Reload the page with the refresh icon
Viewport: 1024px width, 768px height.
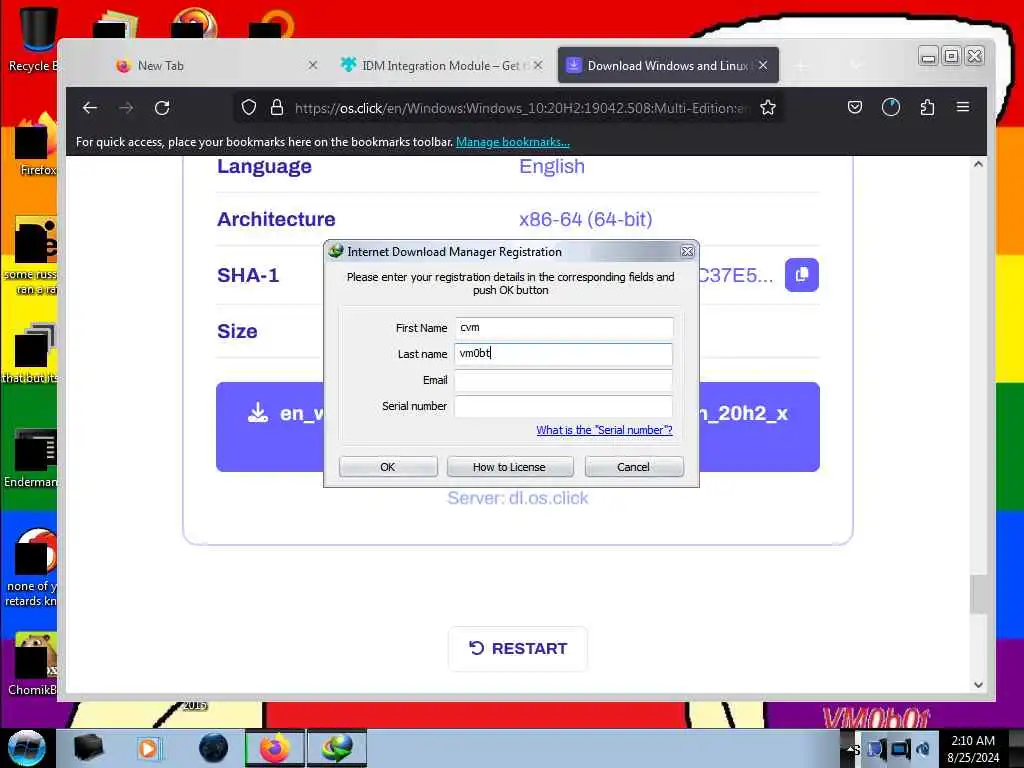(x=162, y=108)
